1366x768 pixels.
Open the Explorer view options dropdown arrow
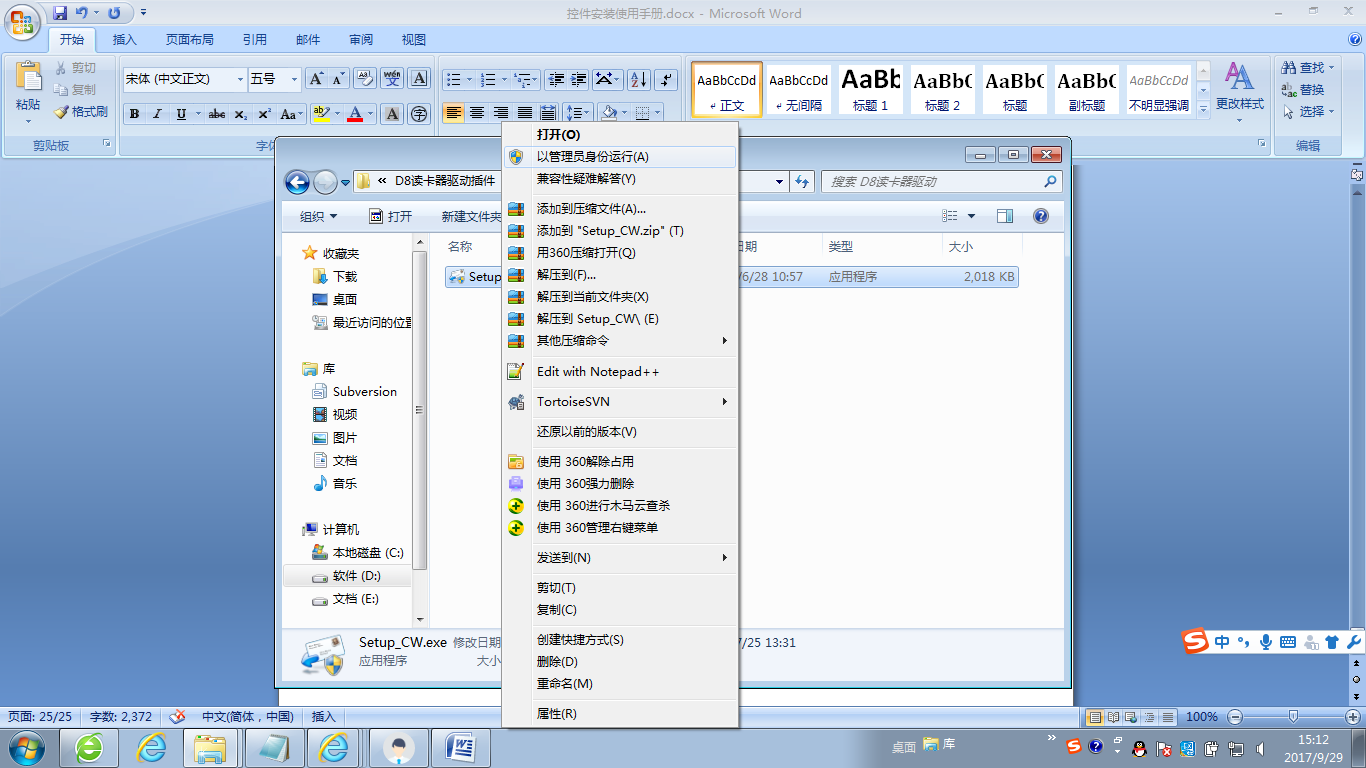click(971, 216)
